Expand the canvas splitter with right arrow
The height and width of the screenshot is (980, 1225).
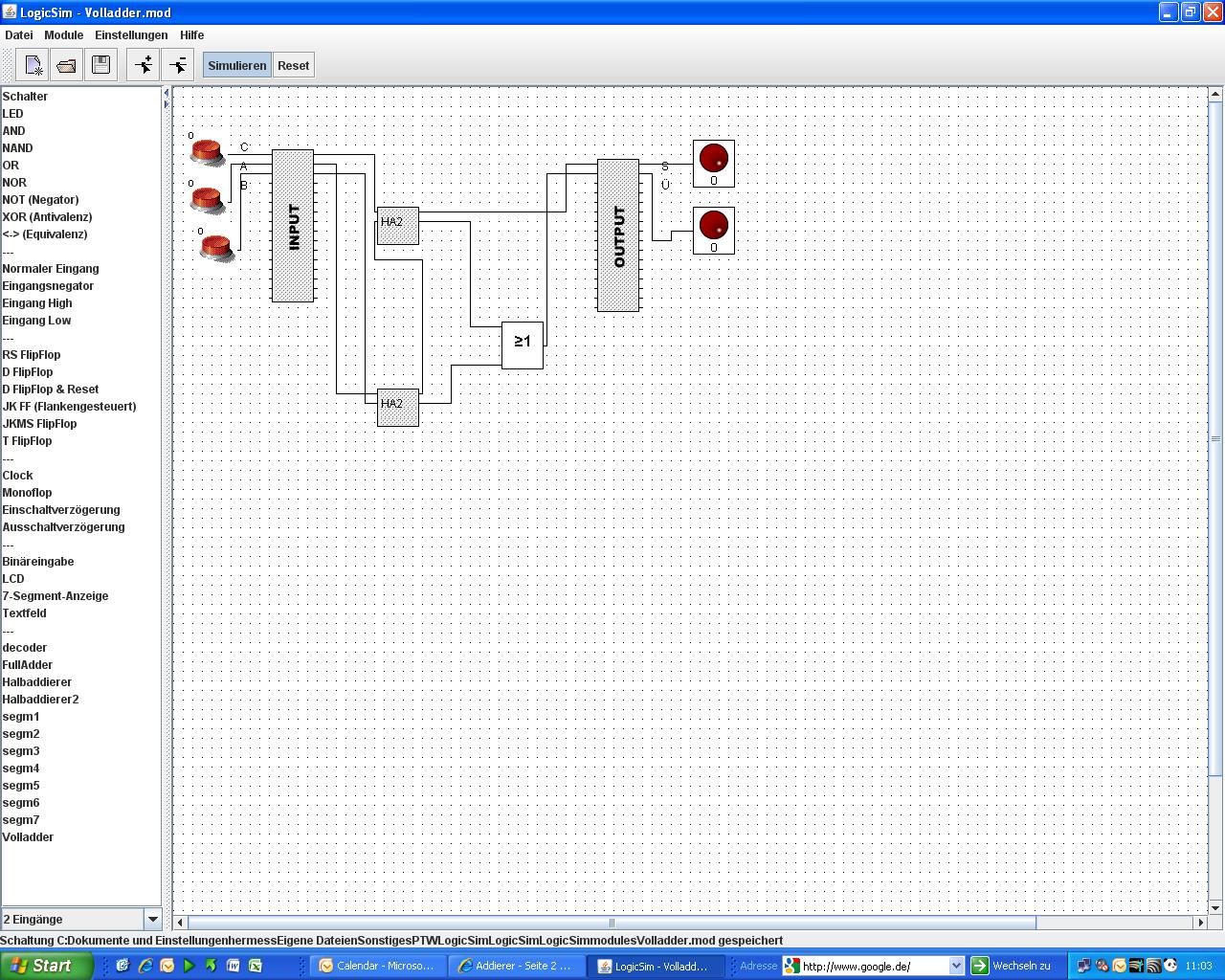tap(166, 104)
